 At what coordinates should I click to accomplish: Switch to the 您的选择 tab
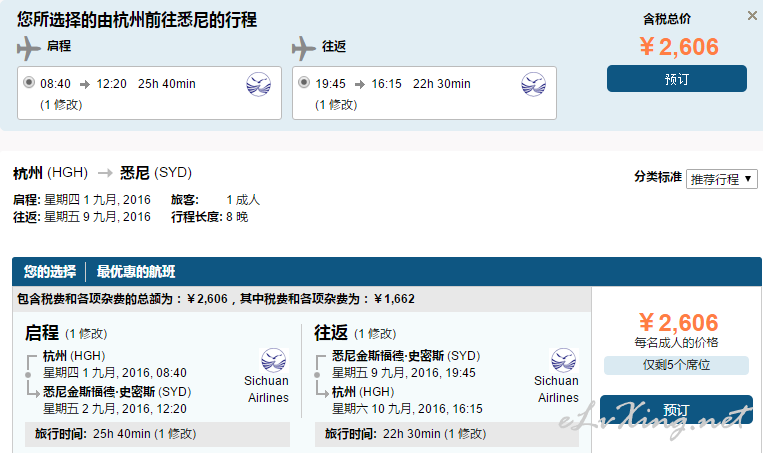tap(50, 272)
